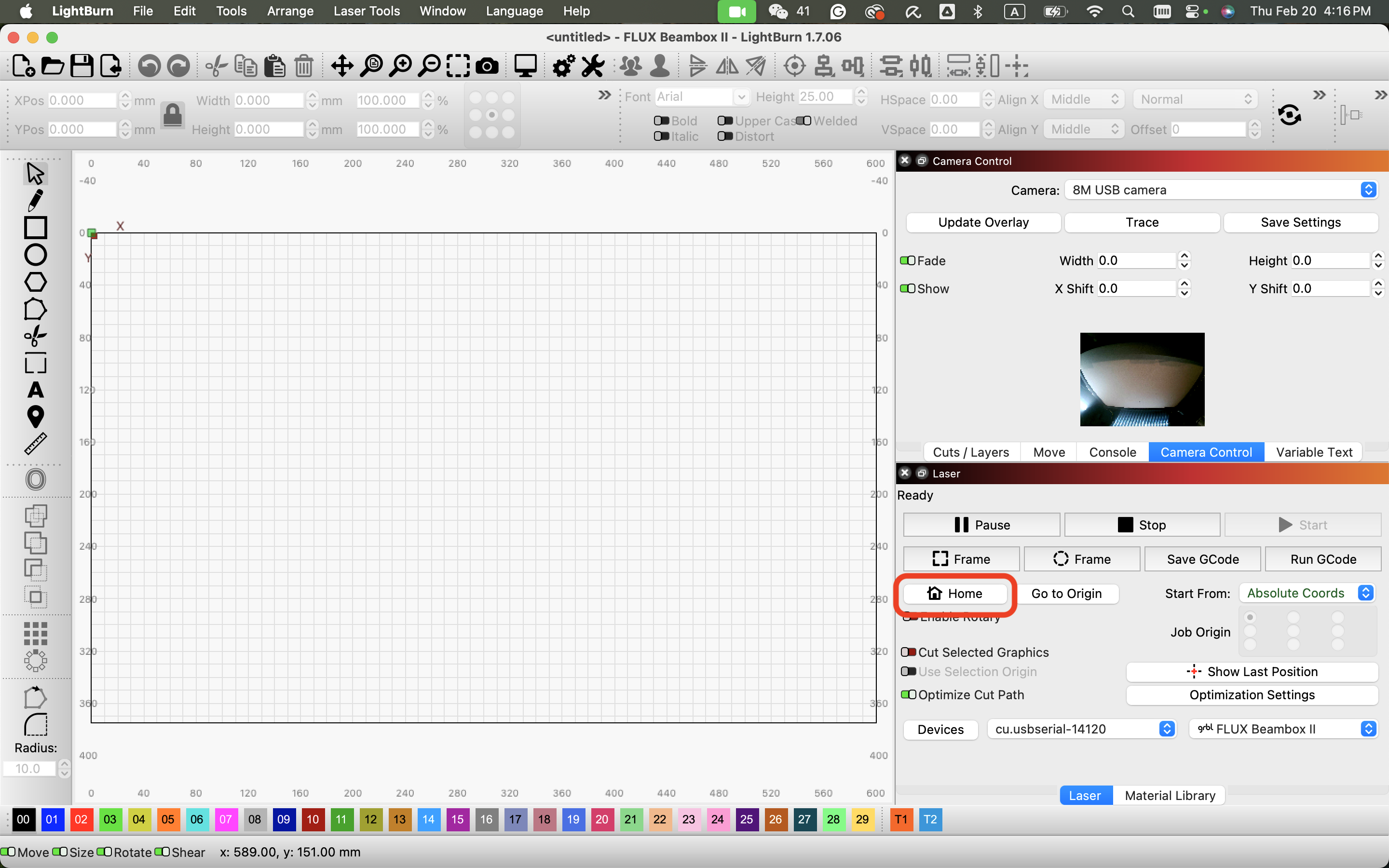Image resolution: width=1389 pixels, height=868 pixels.
Task: Open the FLUX Beambox II device dropdown
Action: point(1283,729)
